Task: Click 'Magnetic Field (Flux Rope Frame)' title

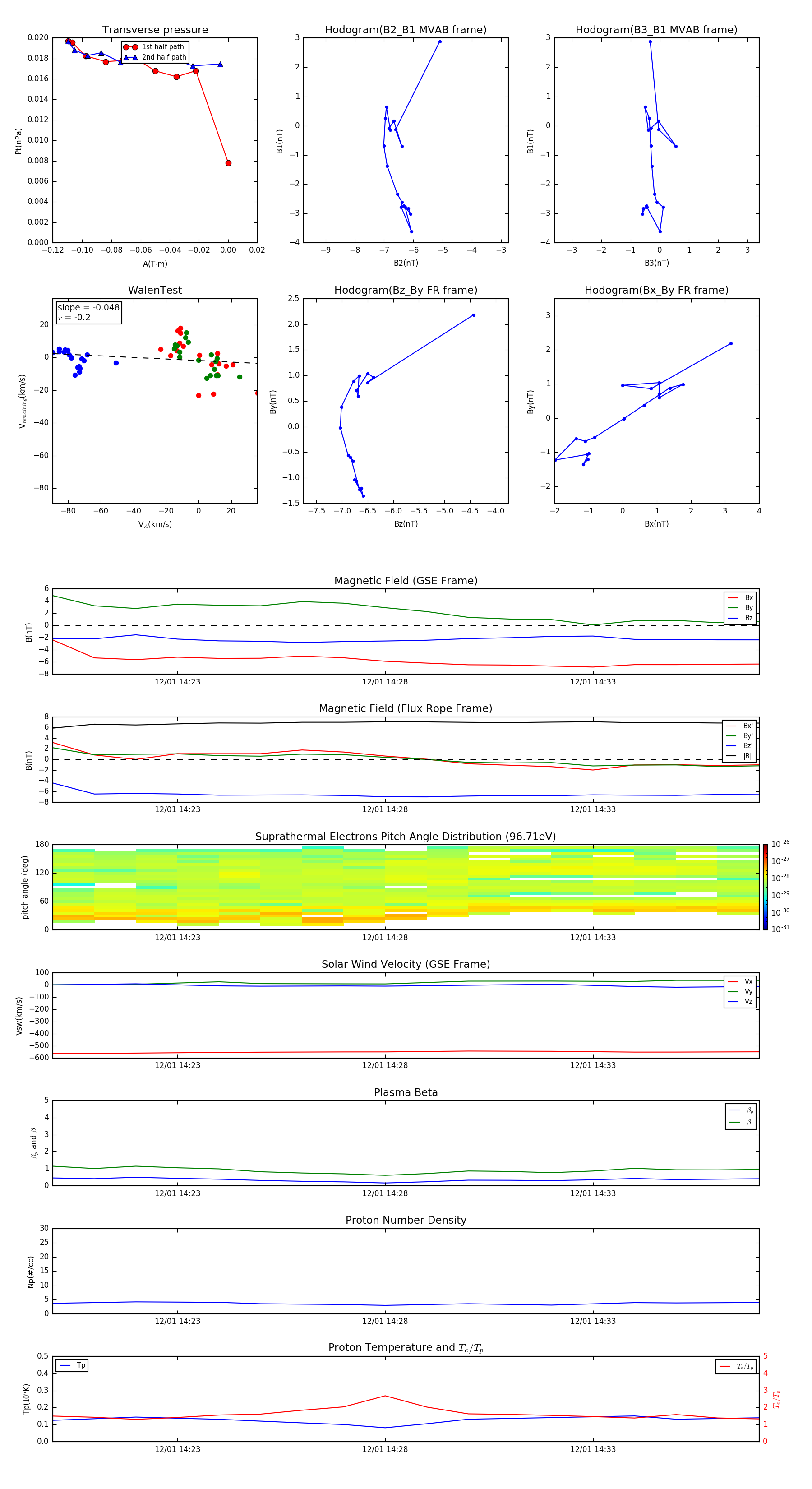Action: point(406,709)
